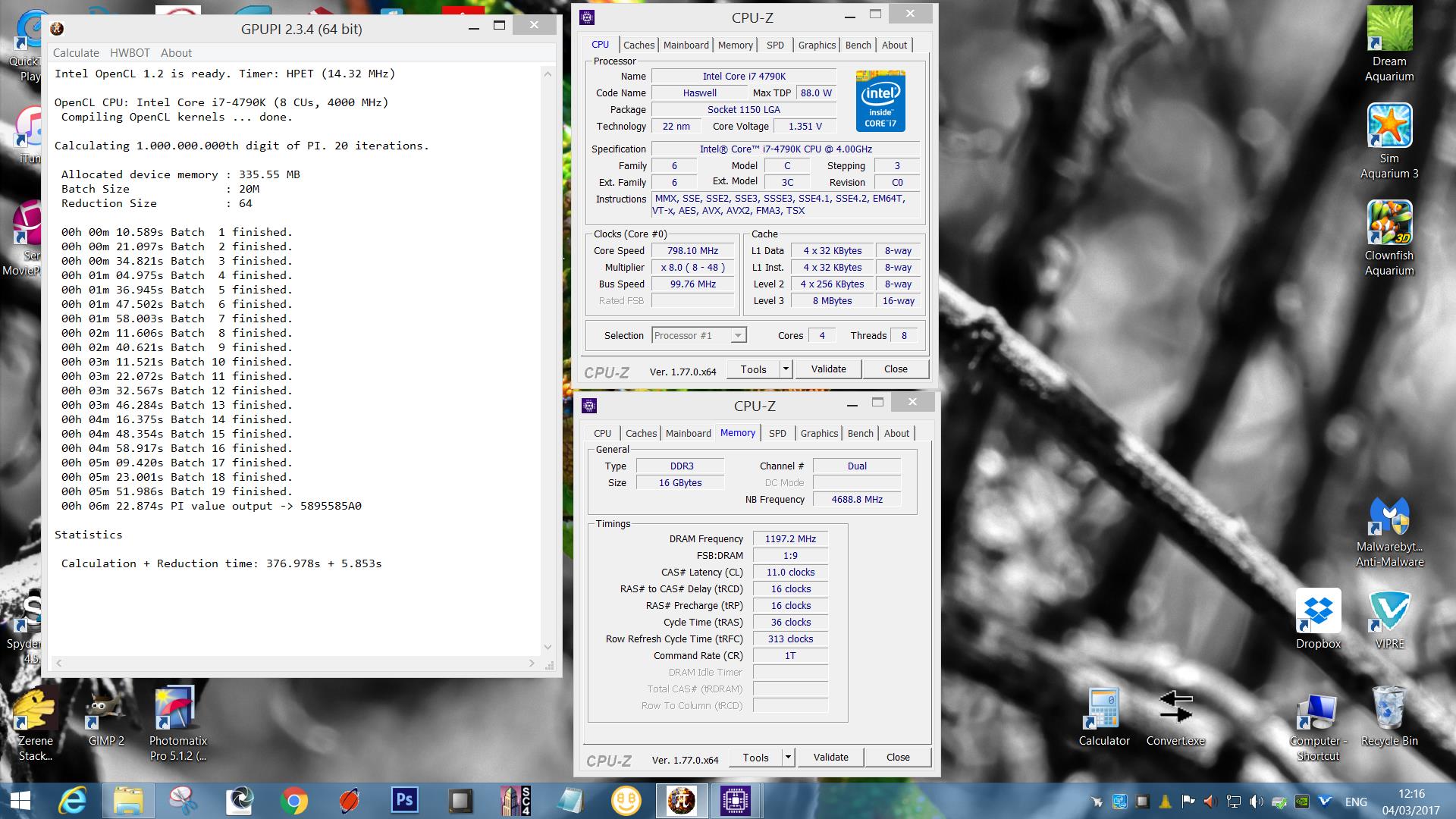Click the DRAM Frequency value 1197.2 MHz
1456x819 pixels.
coord(790,539)
